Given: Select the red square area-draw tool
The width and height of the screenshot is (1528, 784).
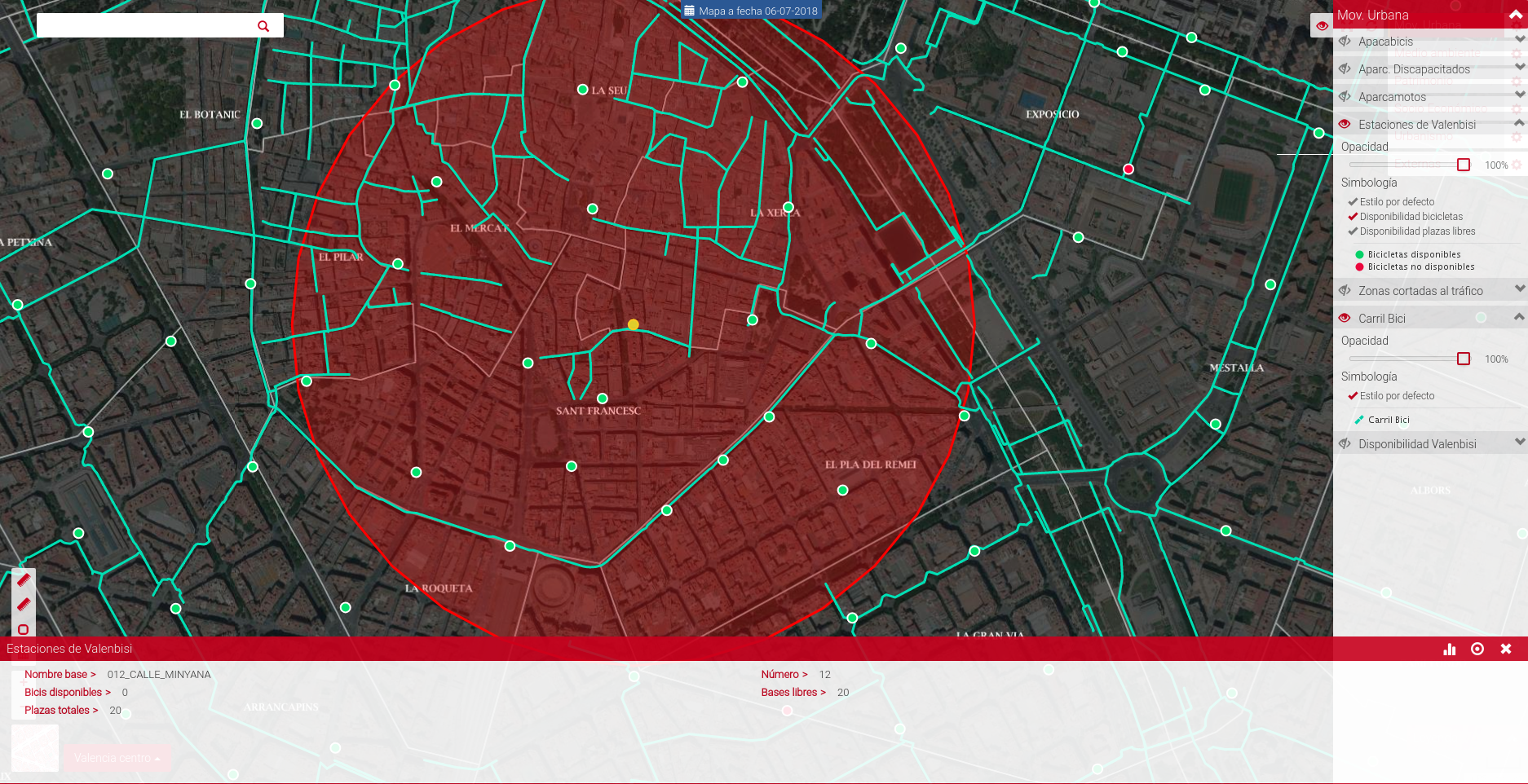Looking at the screenshot, I should (x=24, y=629).
